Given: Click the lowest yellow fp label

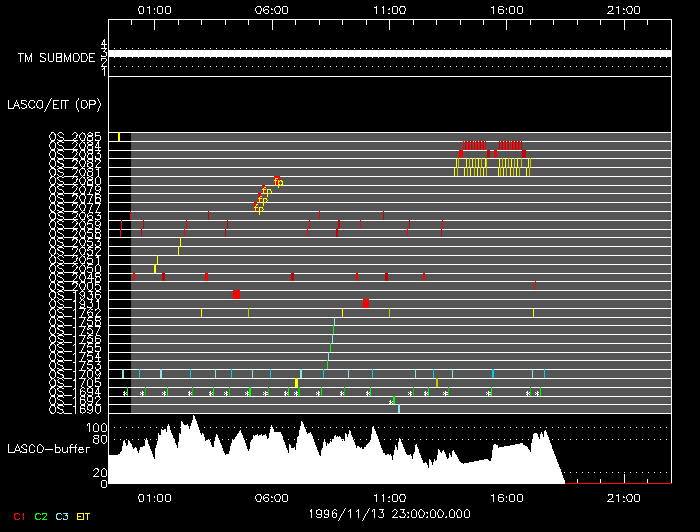Looking at the screenshot, I should (x=259, y=208).
